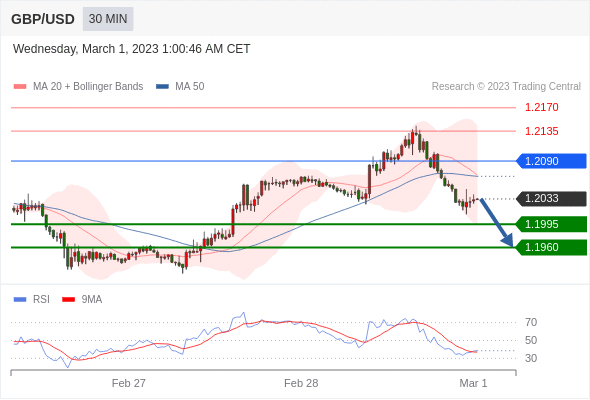Click the date and time Wednesday, March 1, 2023
Screen dimensions: 590x400
coord(131,49)
